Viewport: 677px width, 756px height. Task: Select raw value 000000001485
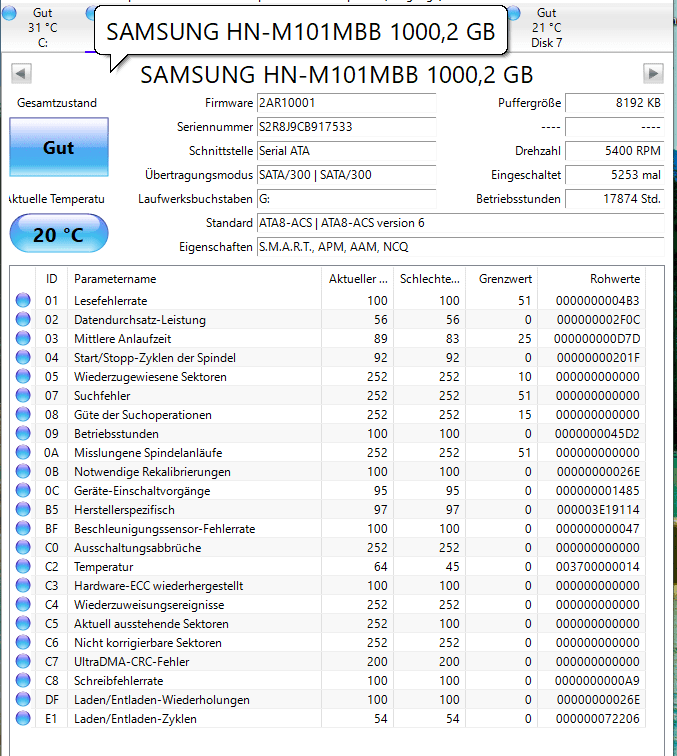(x=597, y=491)
